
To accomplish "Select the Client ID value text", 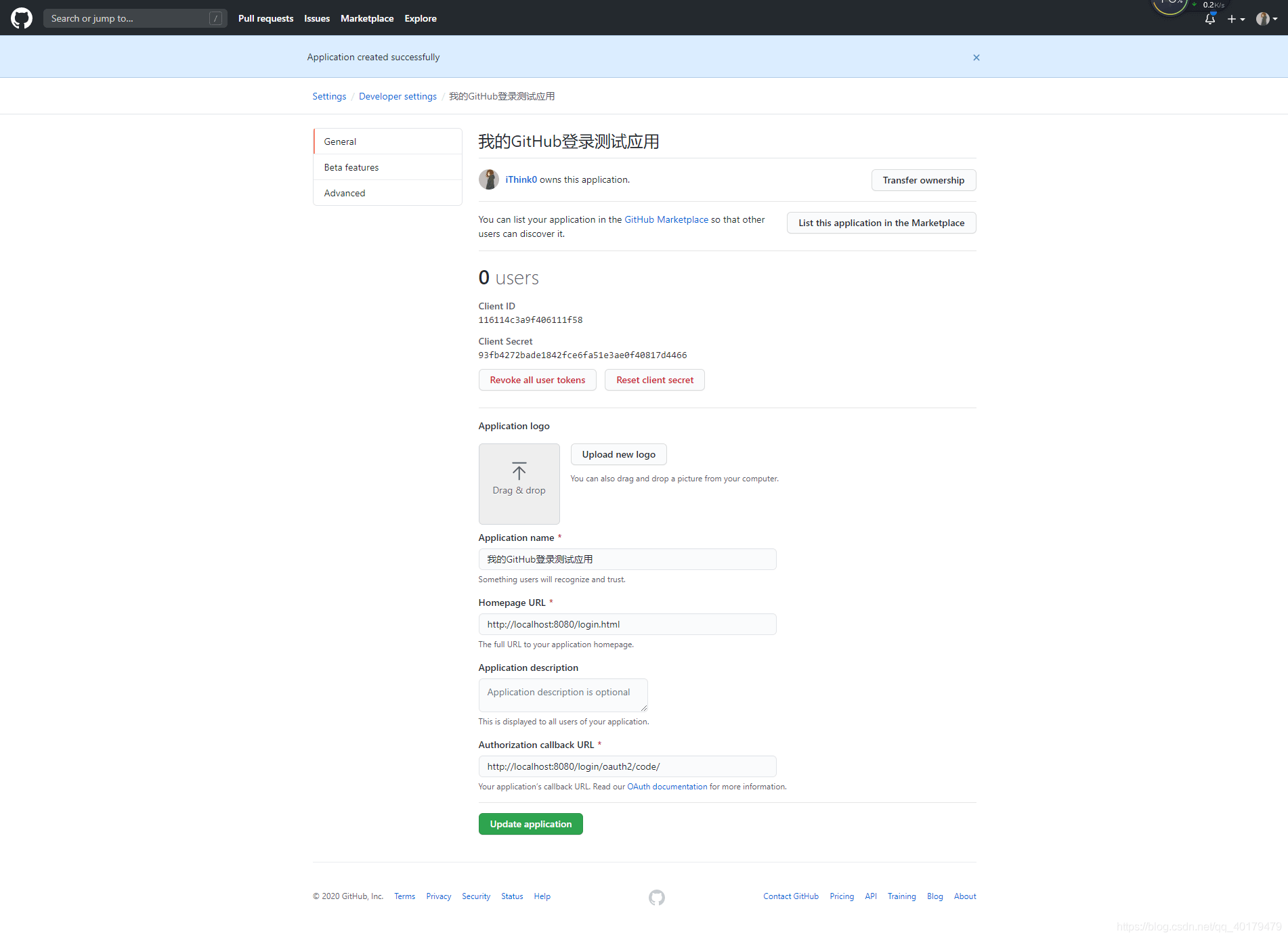I will (530, 320).
